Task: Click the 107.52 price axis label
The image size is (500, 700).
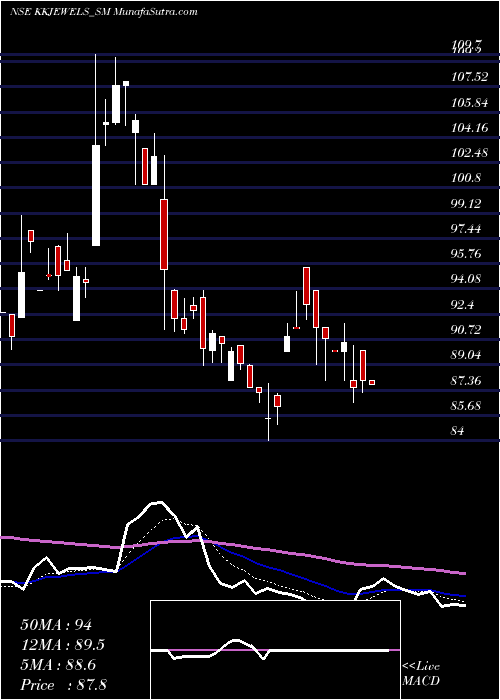Action: tap(470, 77)
